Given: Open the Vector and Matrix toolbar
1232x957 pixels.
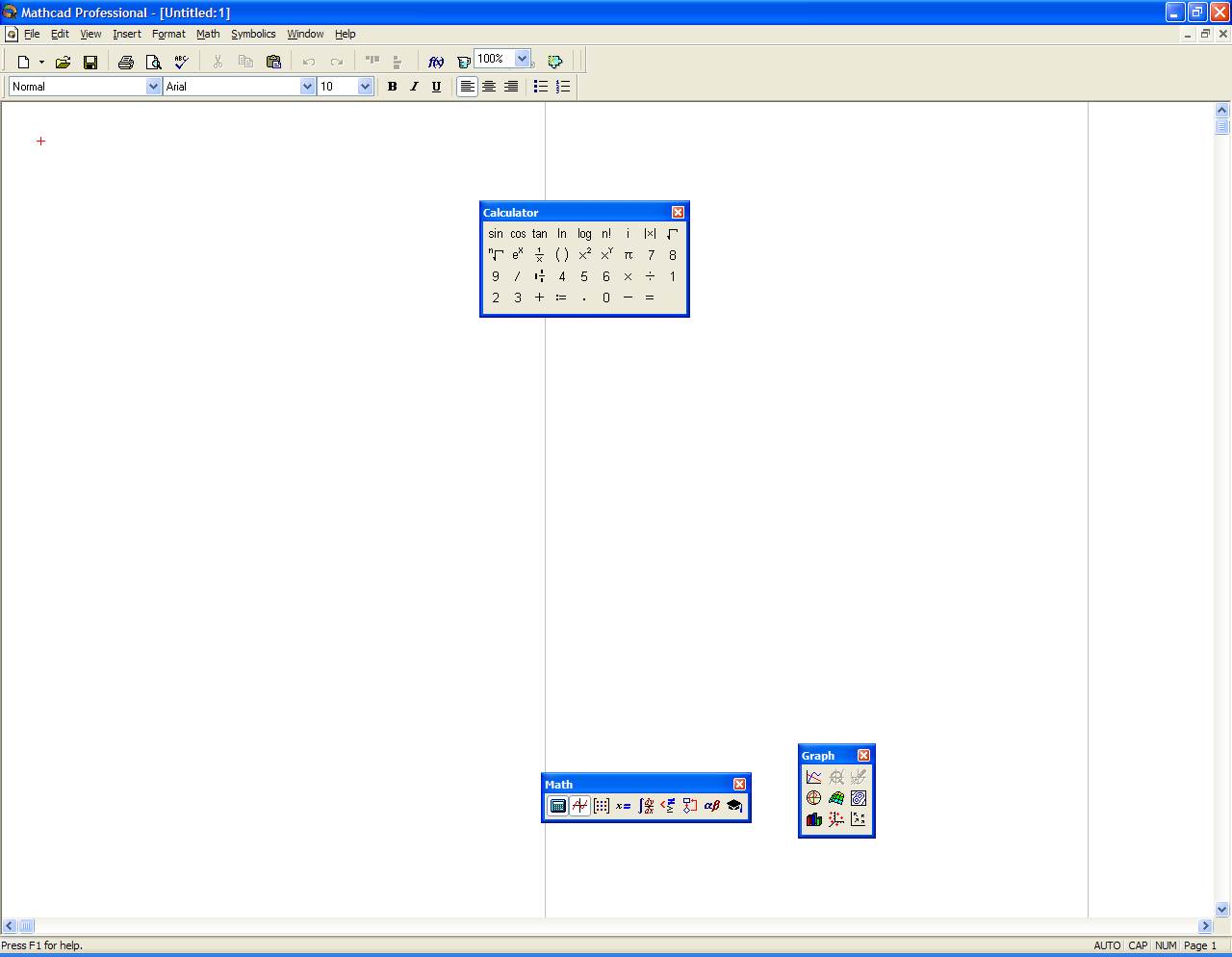Looking at the screenshot, I should 602,806.
